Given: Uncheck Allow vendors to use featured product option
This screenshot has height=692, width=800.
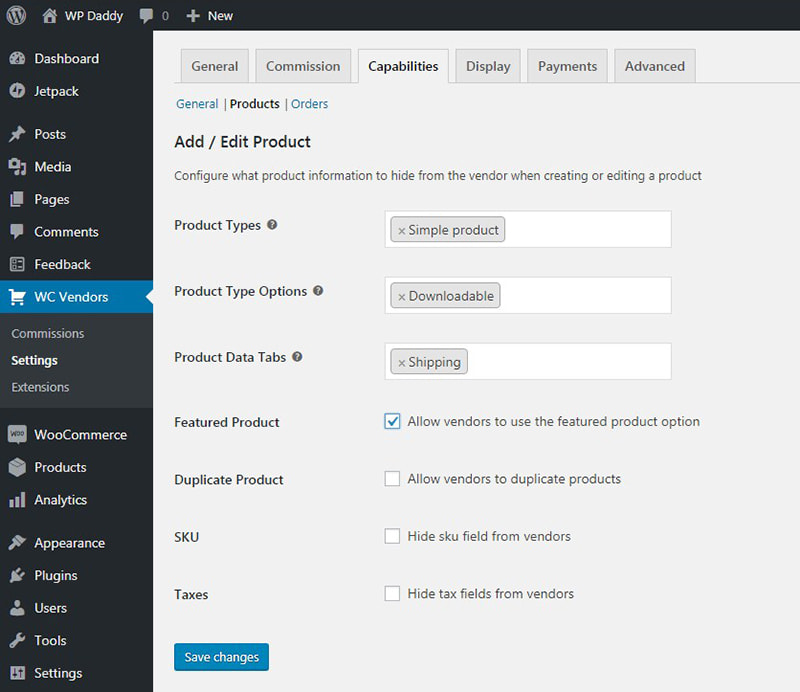Looking at the screenshot, I should (x=392, y=422).
